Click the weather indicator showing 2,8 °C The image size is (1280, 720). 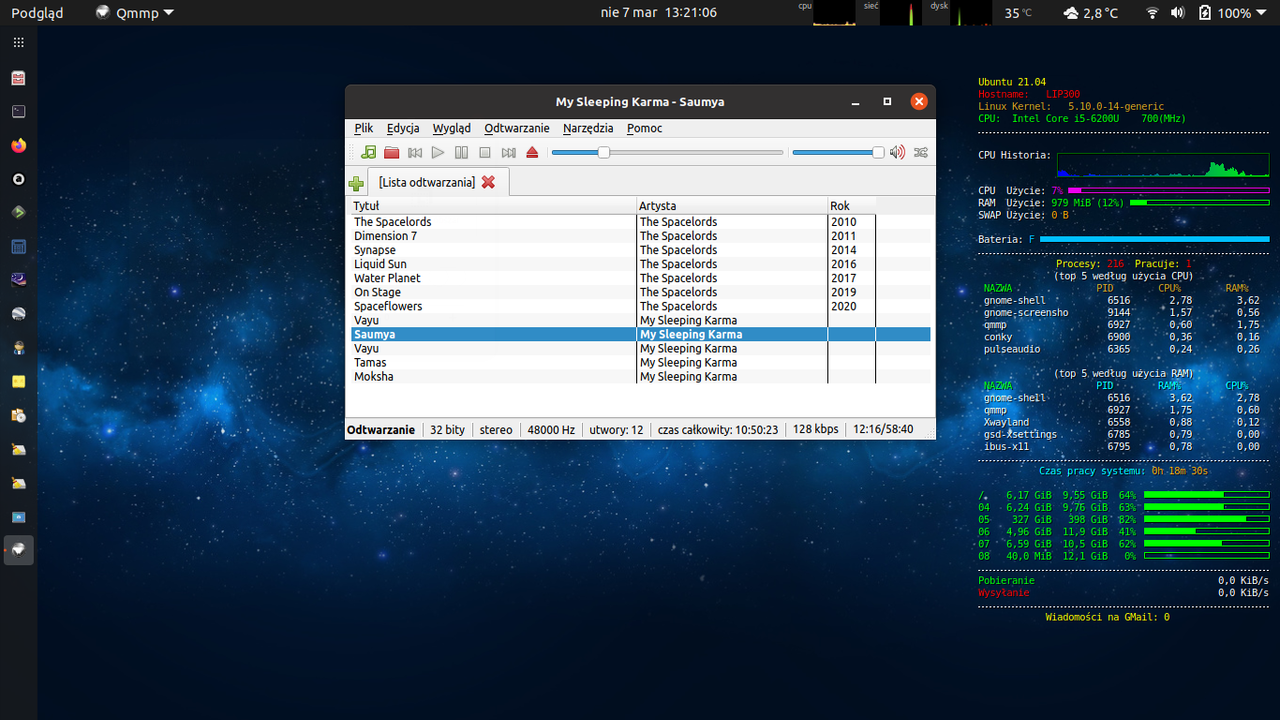point(1091,13)
